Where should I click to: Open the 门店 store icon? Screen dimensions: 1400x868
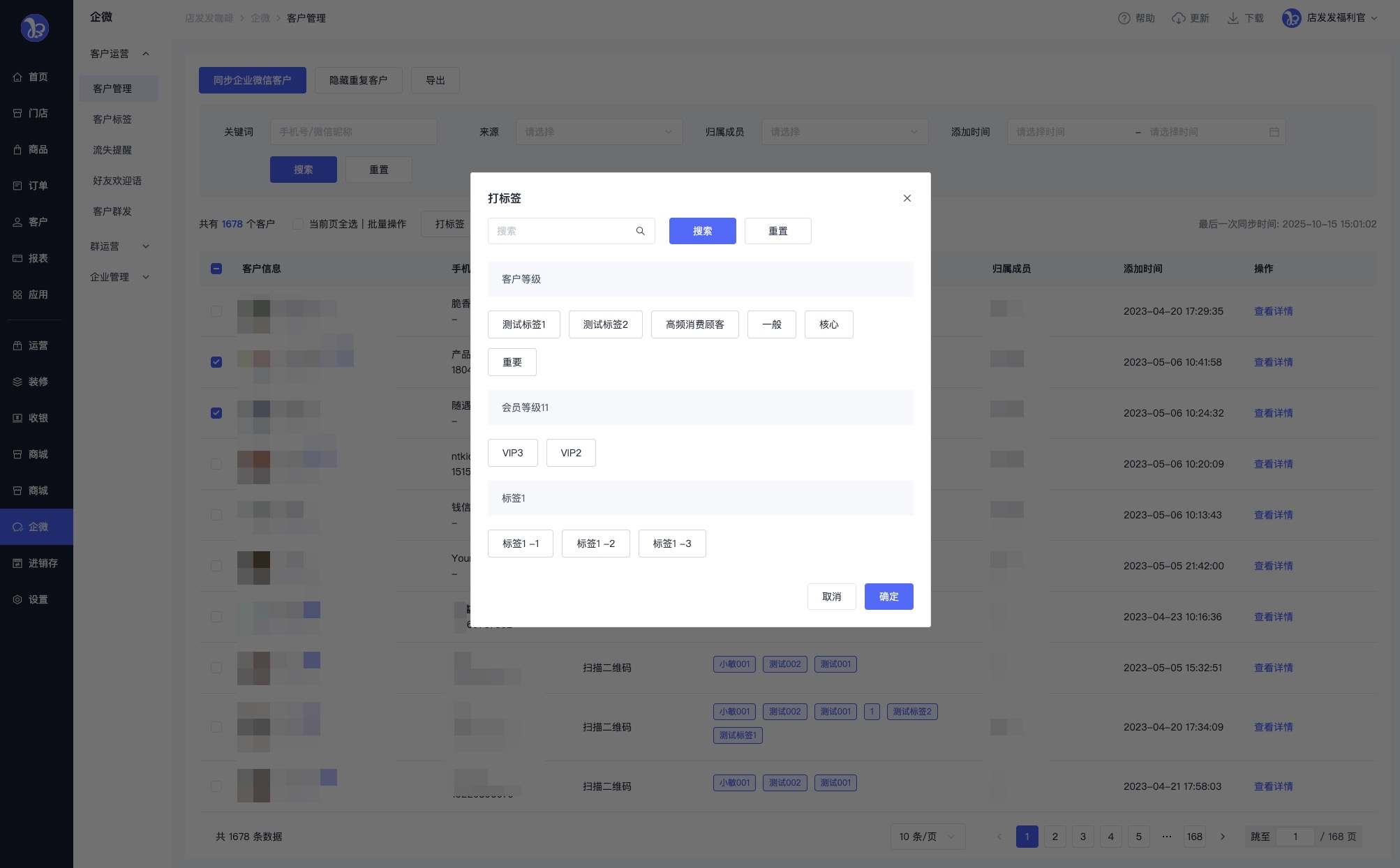[17, 113]
